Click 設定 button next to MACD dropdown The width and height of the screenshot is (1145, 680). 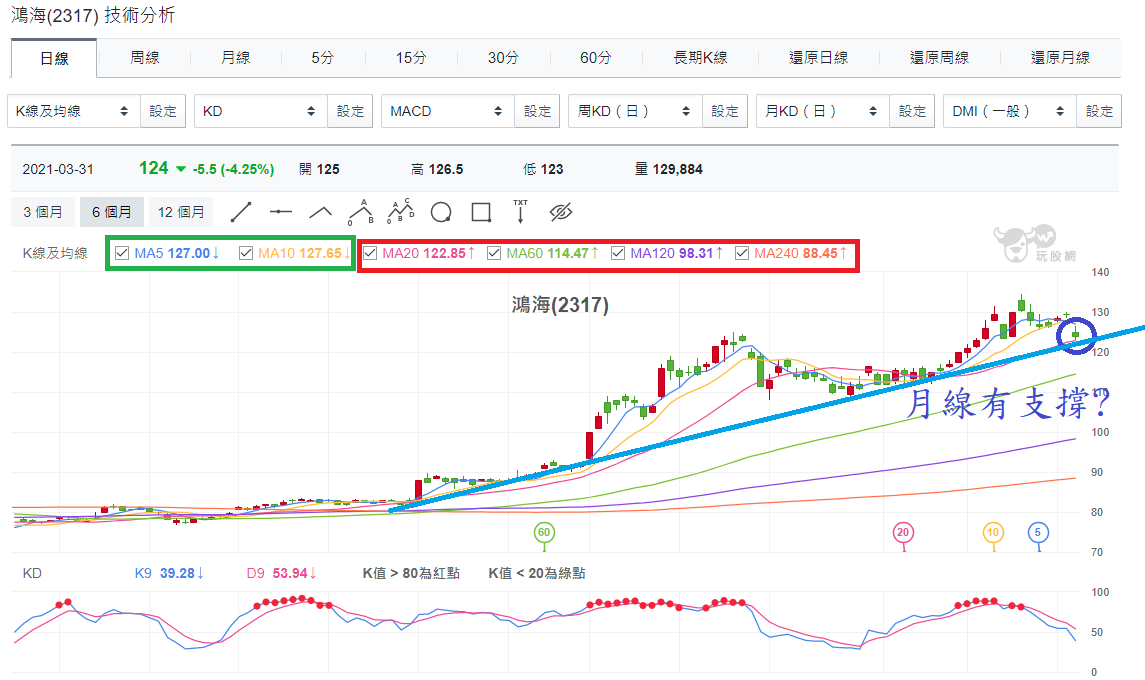(x=537, y=111)
